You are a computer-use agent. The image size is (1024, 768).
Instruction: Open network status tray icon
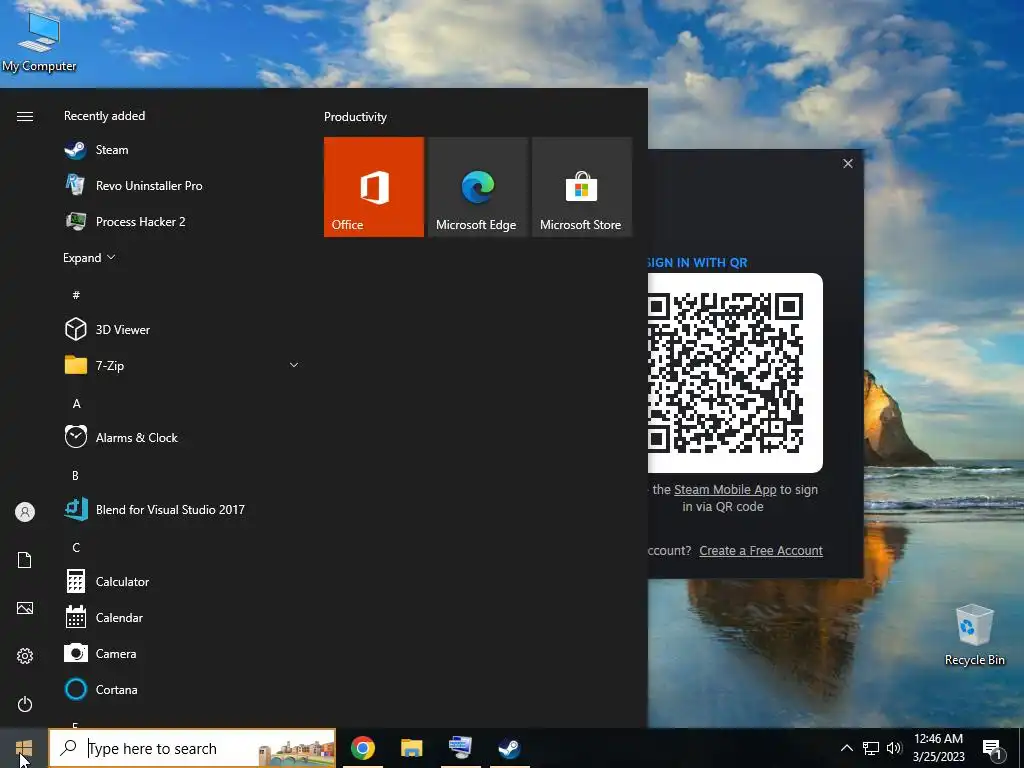pyautogui.click(x=871, y=748)
